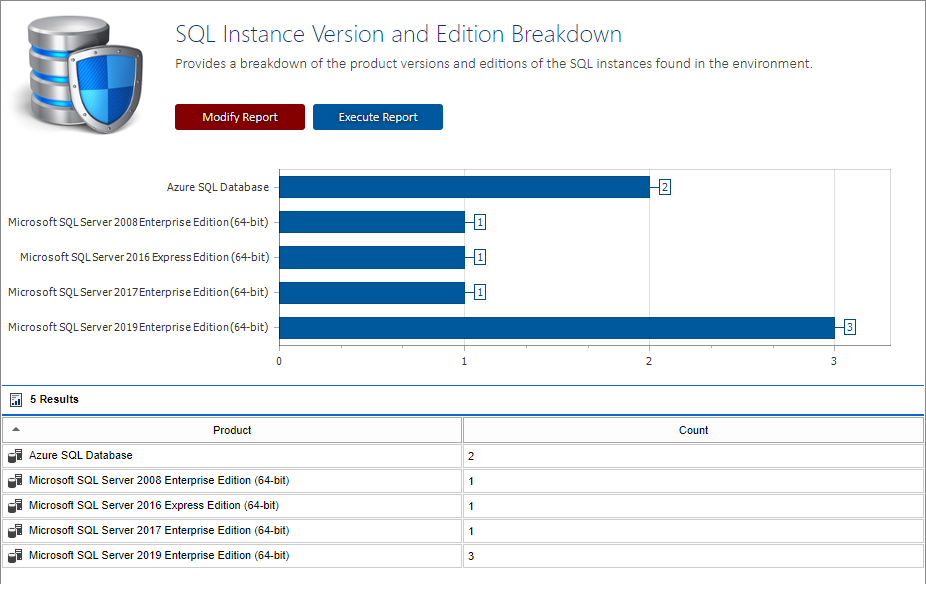Click count cell 1 for SQL Server 2016 Express

tap(693, 506)
